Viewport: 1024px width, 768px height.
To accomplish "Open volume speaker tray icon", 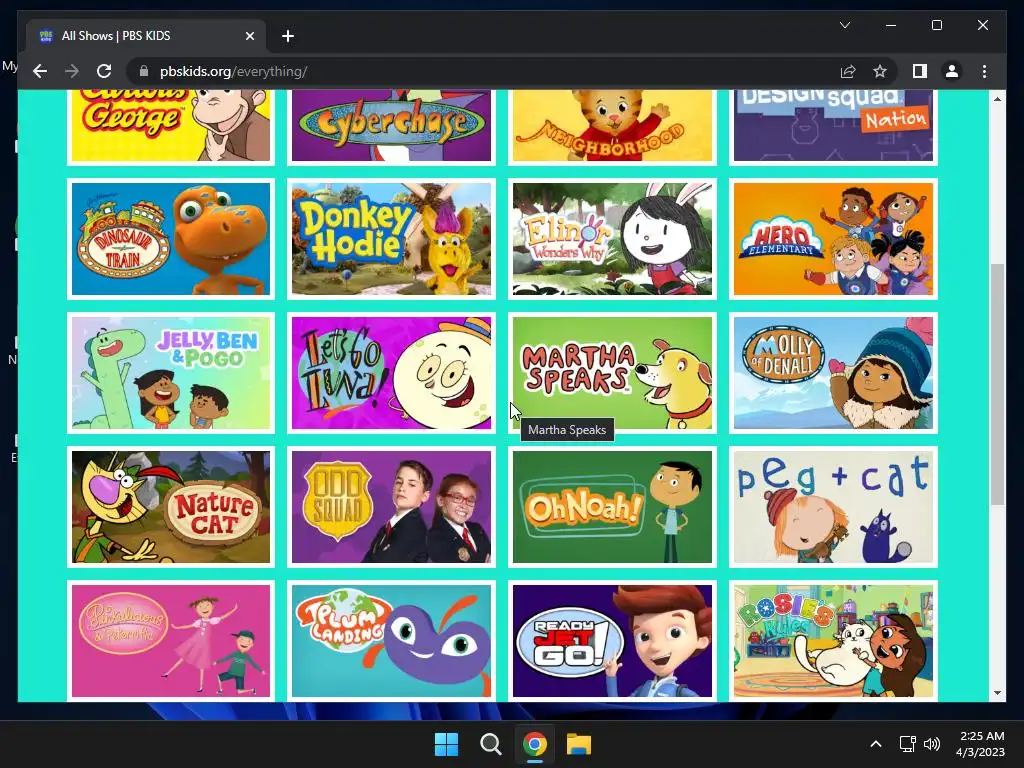I will [x=932, y=744].
